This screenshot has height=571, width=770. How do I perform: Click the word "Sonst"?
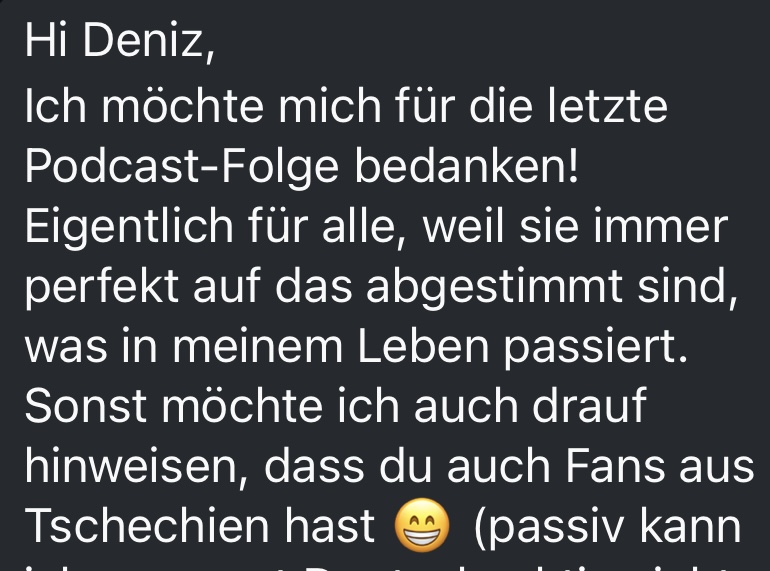coord(86,406)
